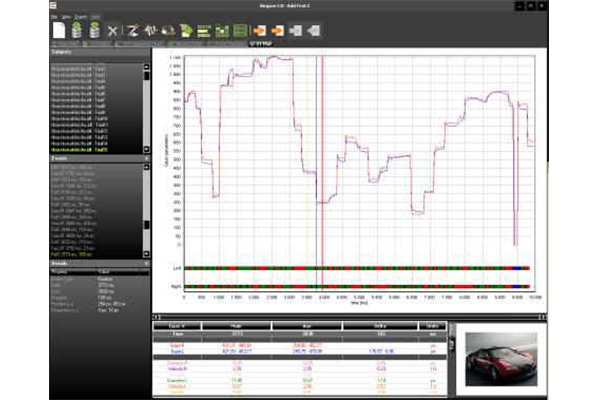Click the second green database toolbar icon
600x400 pixels.
[95, 30]
